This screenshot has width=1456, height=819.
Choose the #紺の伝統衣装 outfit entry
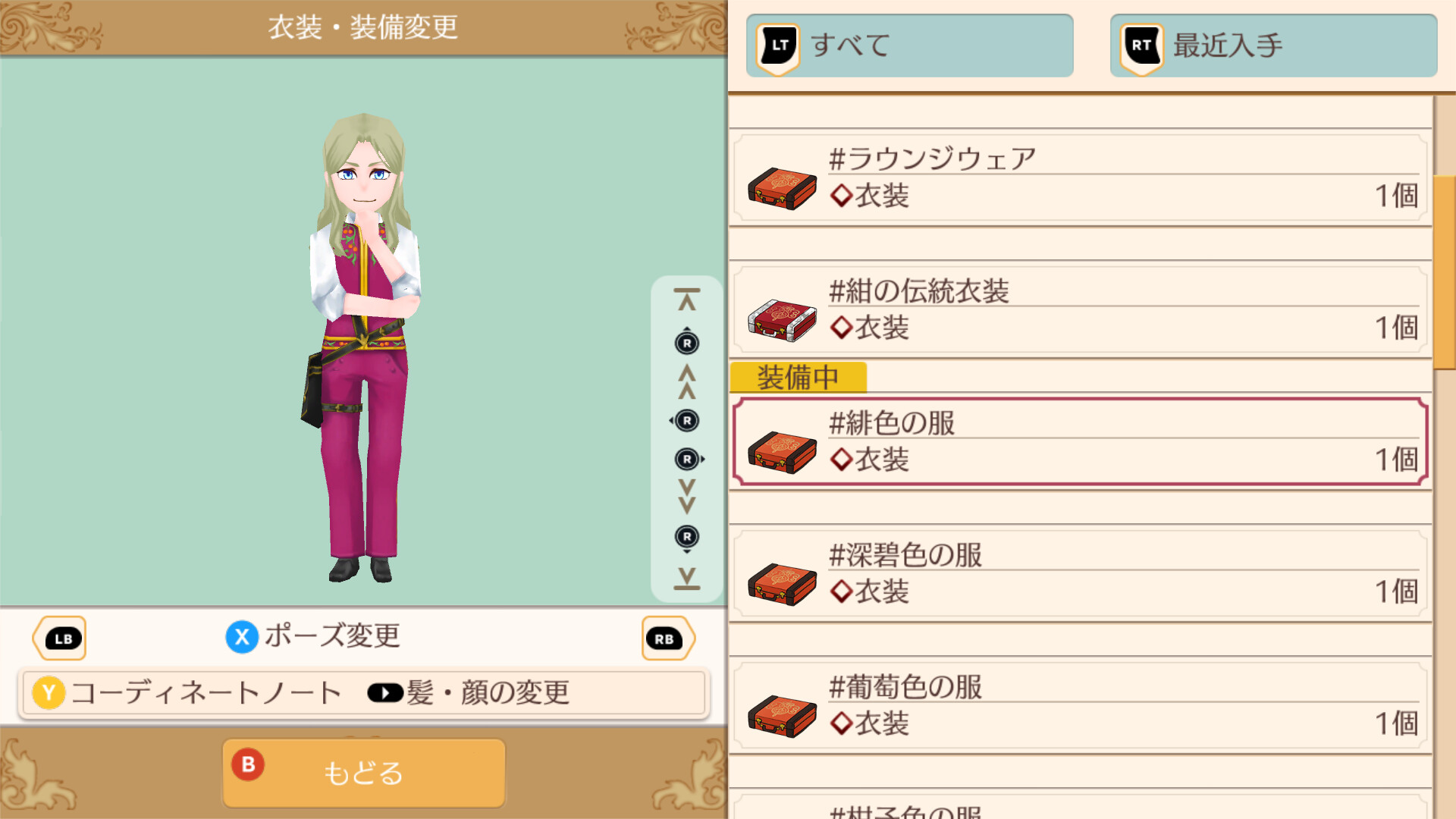point(1080,310)
